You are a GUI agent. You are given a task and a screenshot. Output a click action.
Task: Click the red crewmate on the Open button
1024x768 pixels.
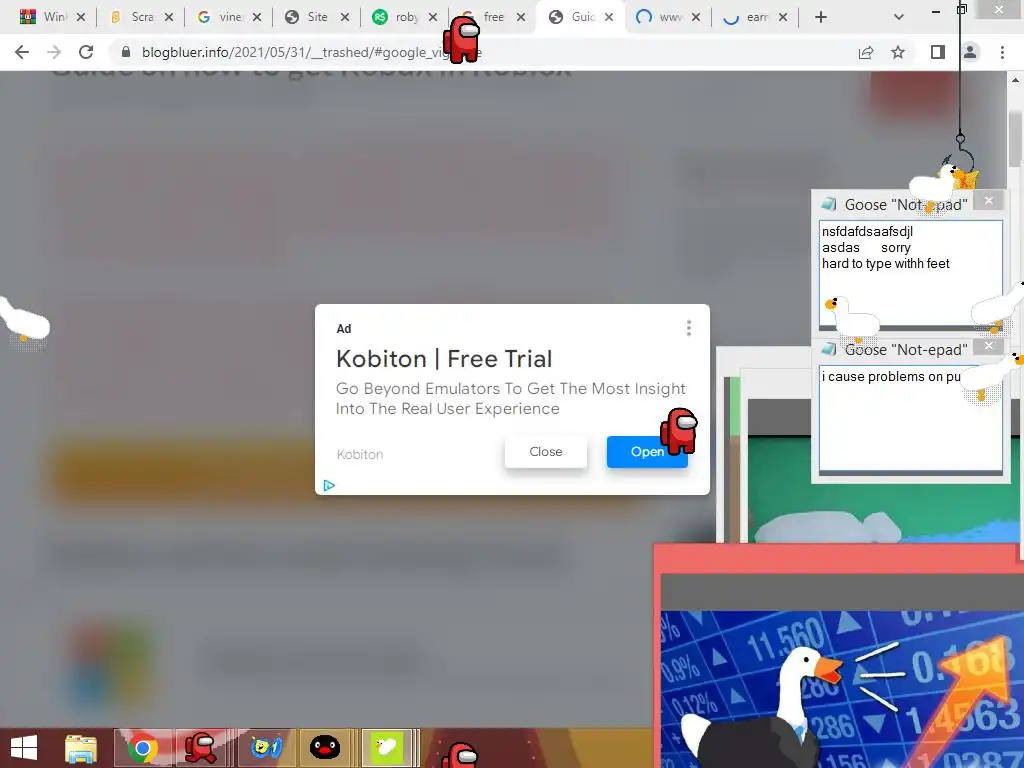(x=679, y=431)
